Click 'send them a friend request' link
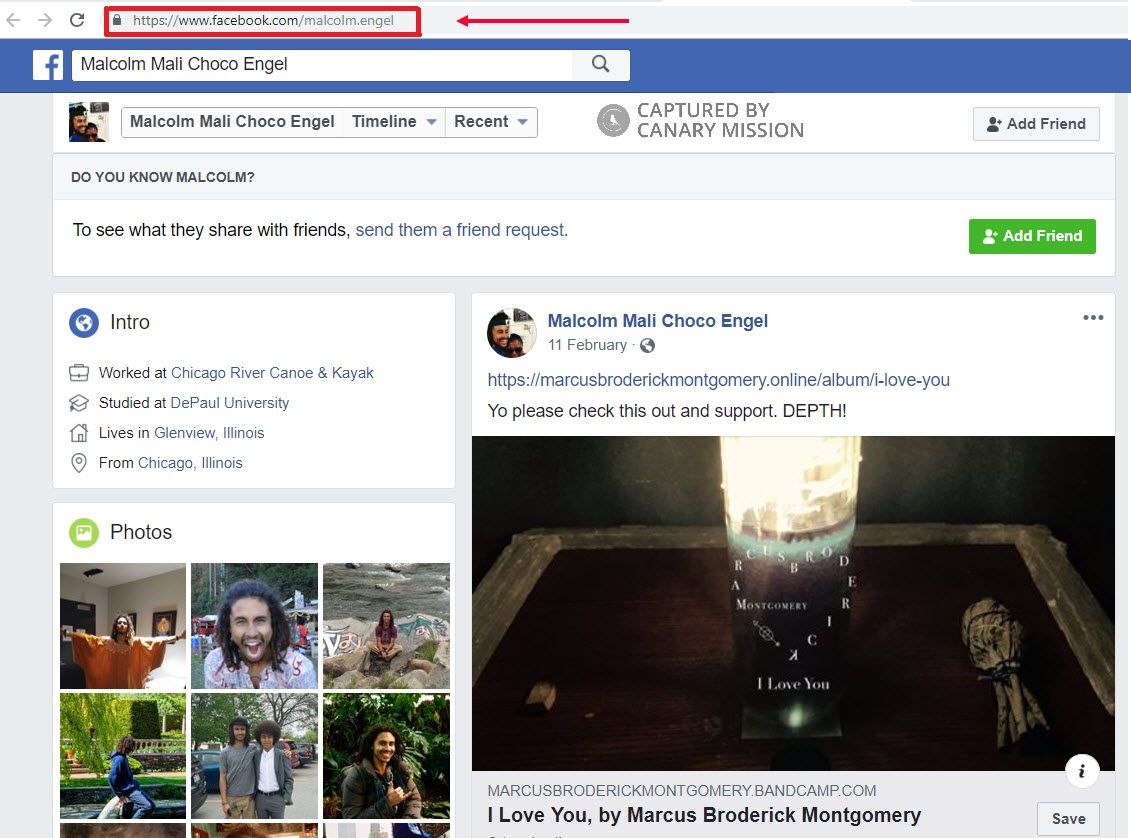Image resolution: width=1131 pixels, height=838 pixels. point(461,230)
